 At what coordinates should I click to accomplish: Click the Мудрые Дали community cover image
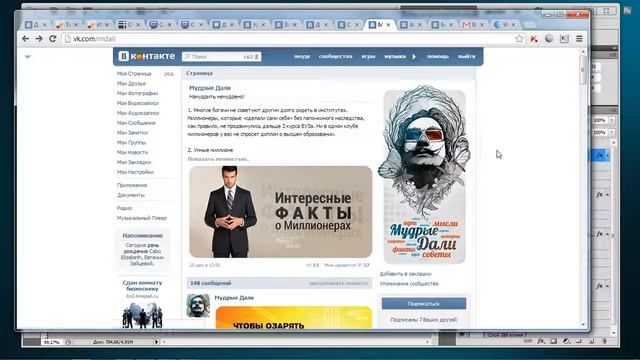point(424,175)
